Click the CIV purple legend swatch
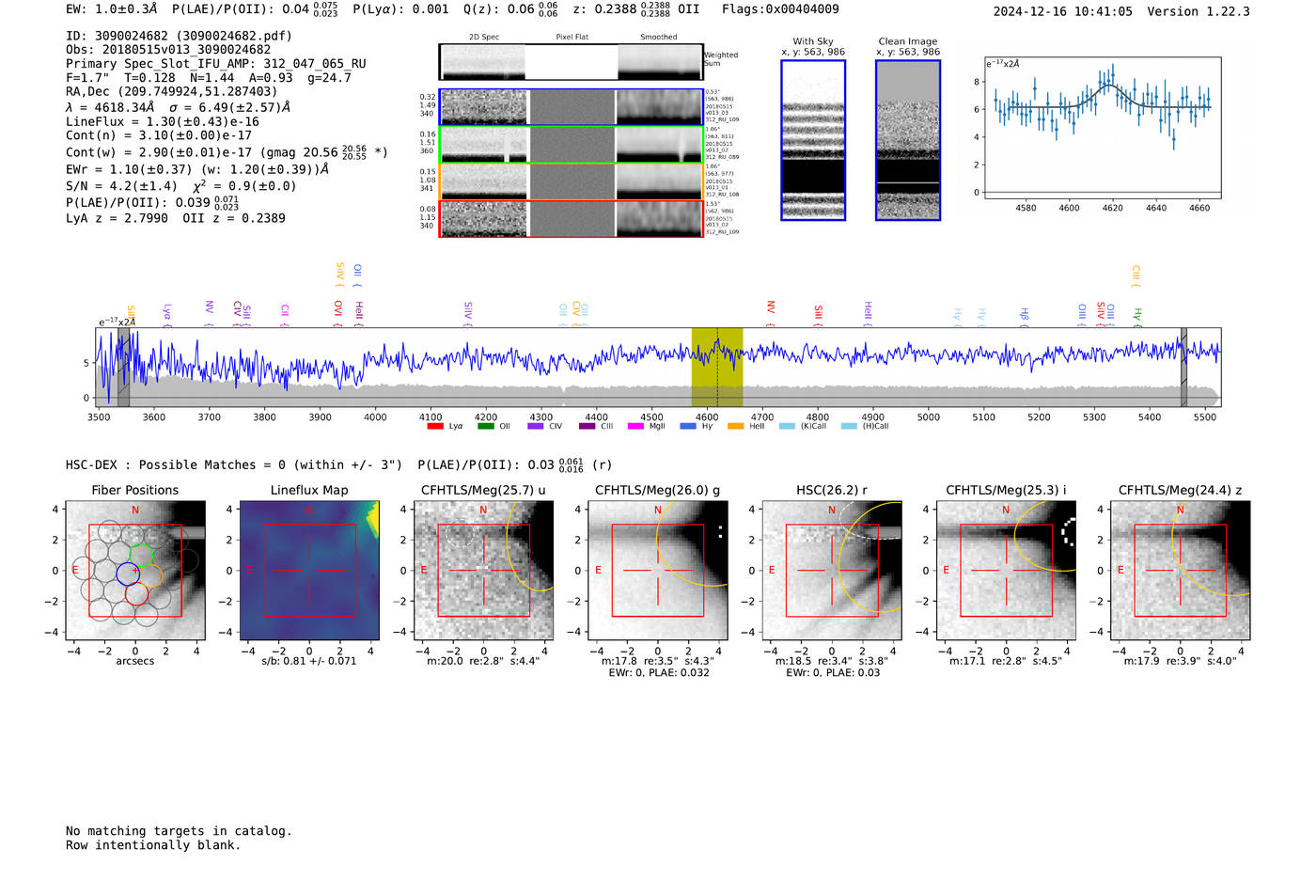 (x=536, y=427)
